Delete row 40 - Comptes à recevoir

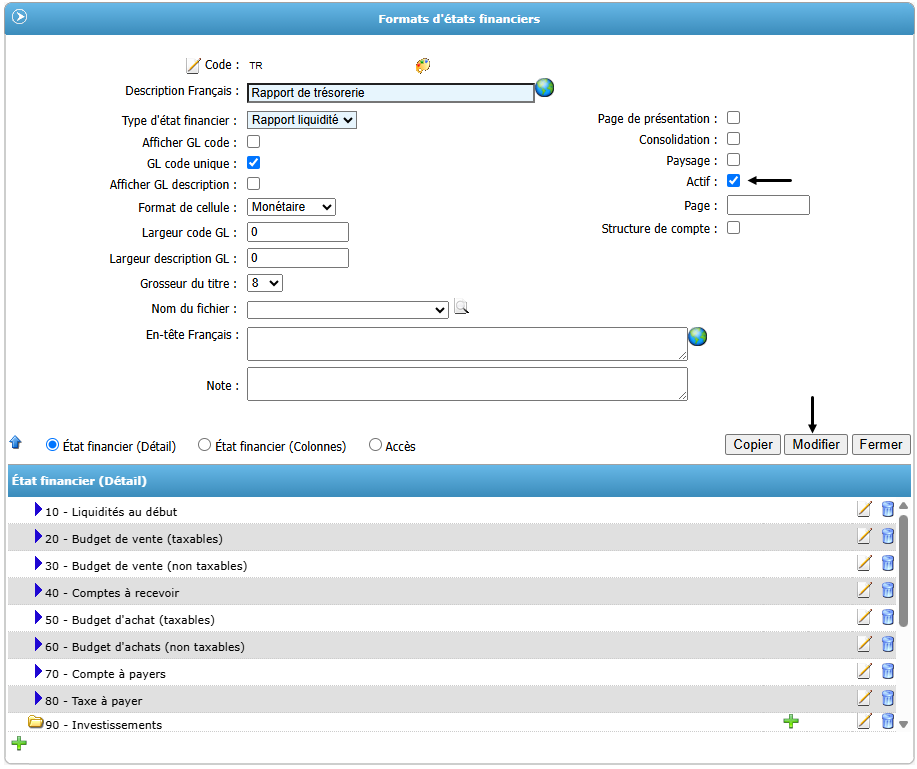[x=888, y=590]
